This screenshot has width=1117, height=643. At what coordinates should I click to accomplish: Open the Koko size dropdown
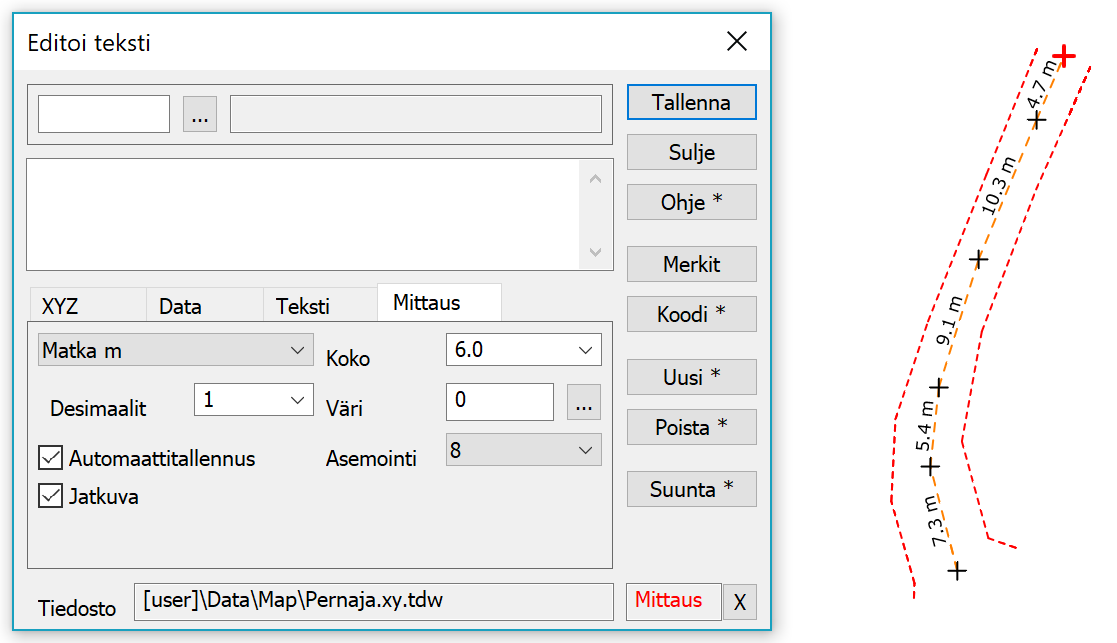pos(523,350)
